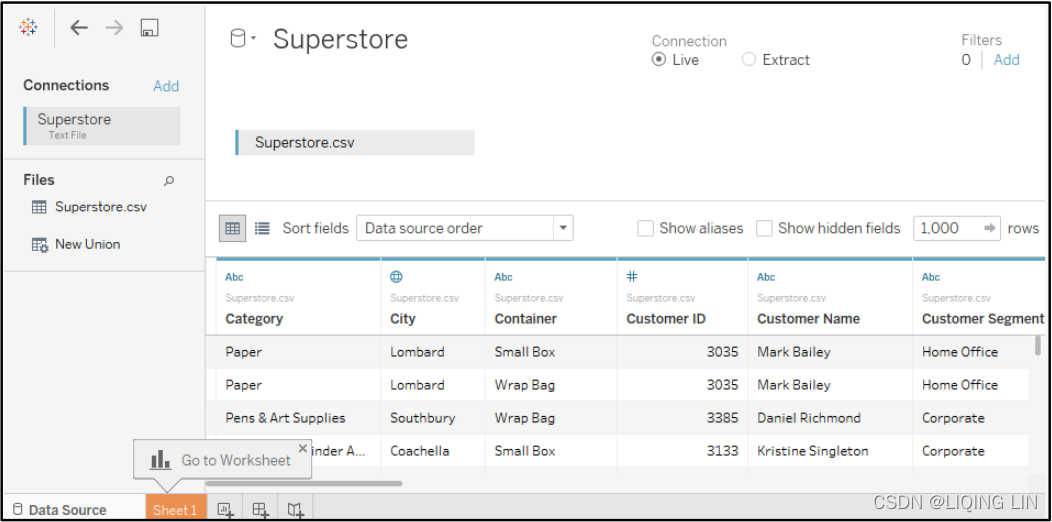Click the rows count input field

tap(947, 228)
